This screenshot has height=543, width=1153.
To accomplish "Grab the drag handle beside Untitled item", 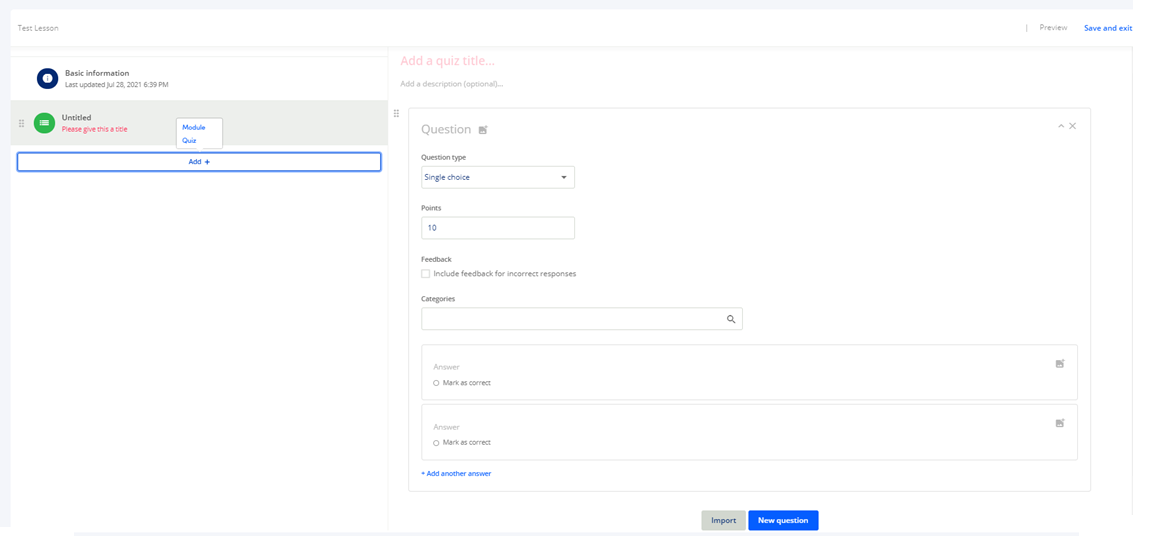I will [21, 123].
